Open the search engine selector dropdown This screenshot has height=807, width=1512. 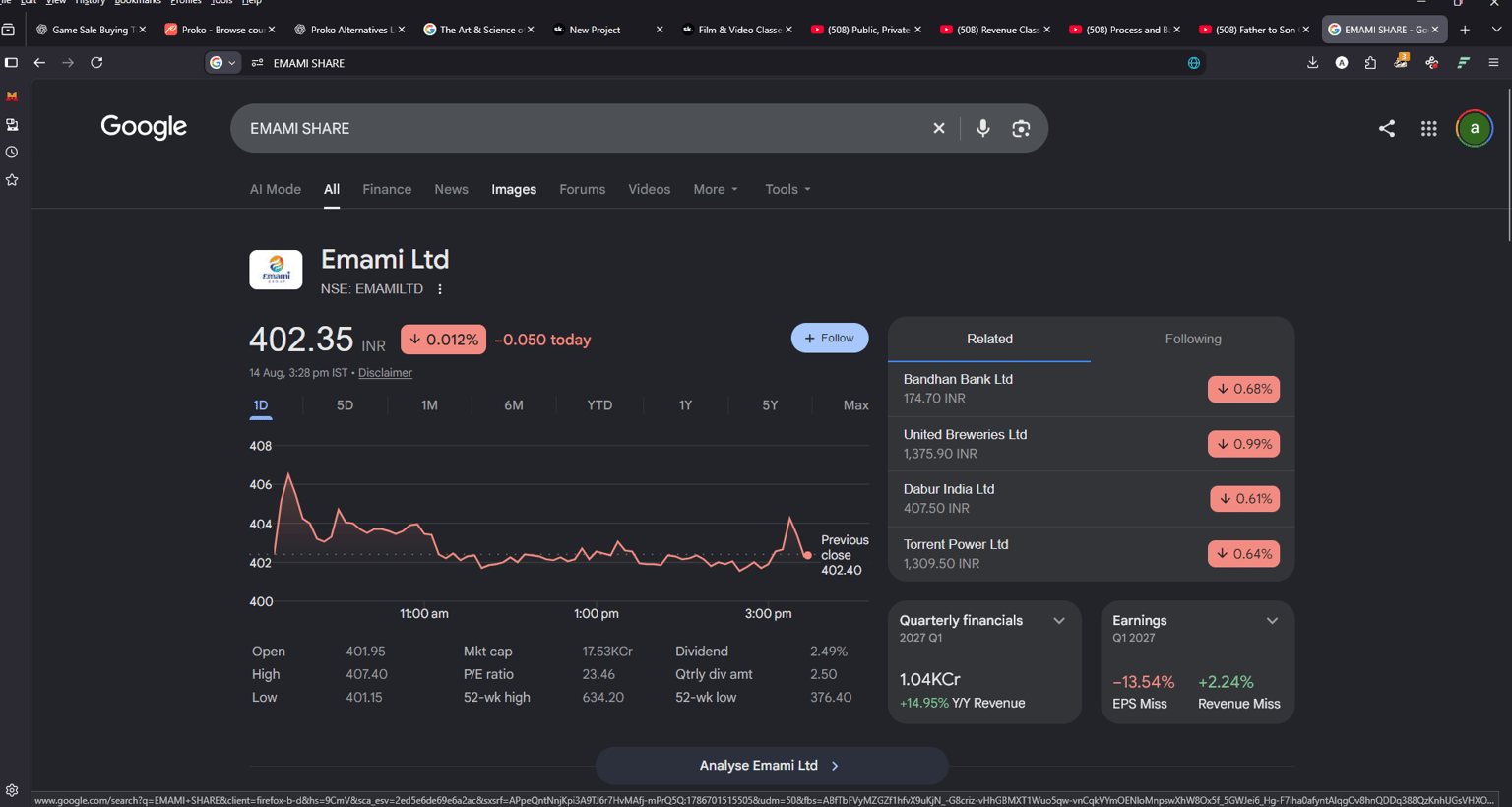[223, 63]
